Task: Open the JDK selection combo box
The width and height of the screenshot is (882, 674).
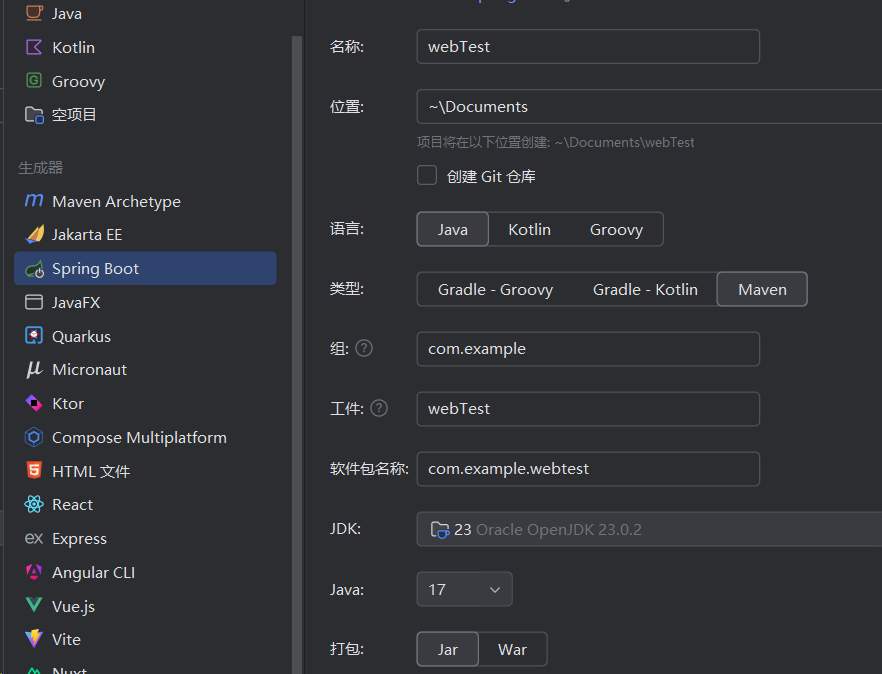Action: click(x=649, y=529)
